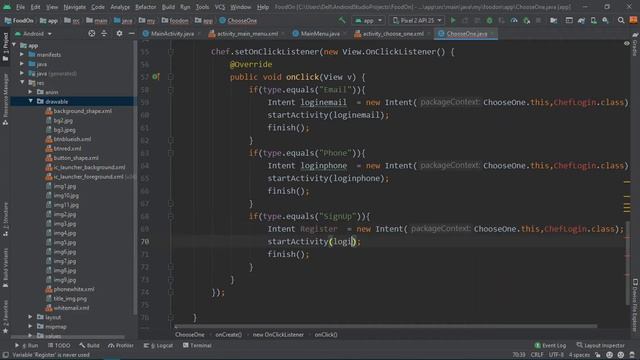Hide the Project panel with minus icon

pos(131,33)
